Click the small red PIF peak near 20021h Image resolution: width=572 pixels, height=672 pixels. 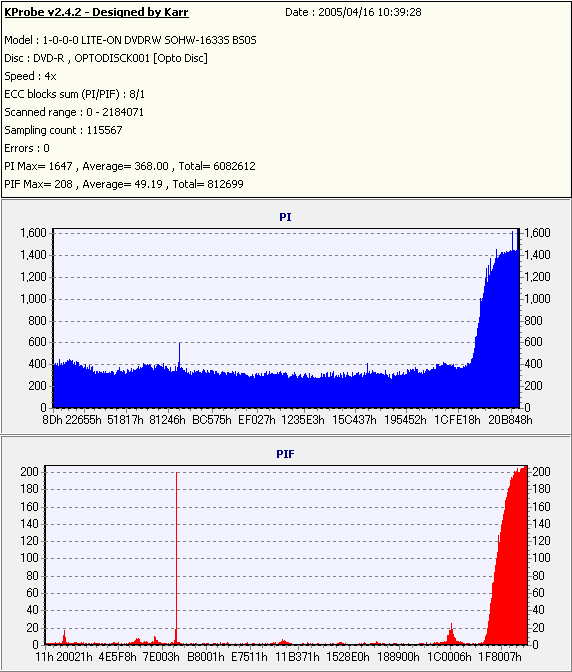(64, 637)
